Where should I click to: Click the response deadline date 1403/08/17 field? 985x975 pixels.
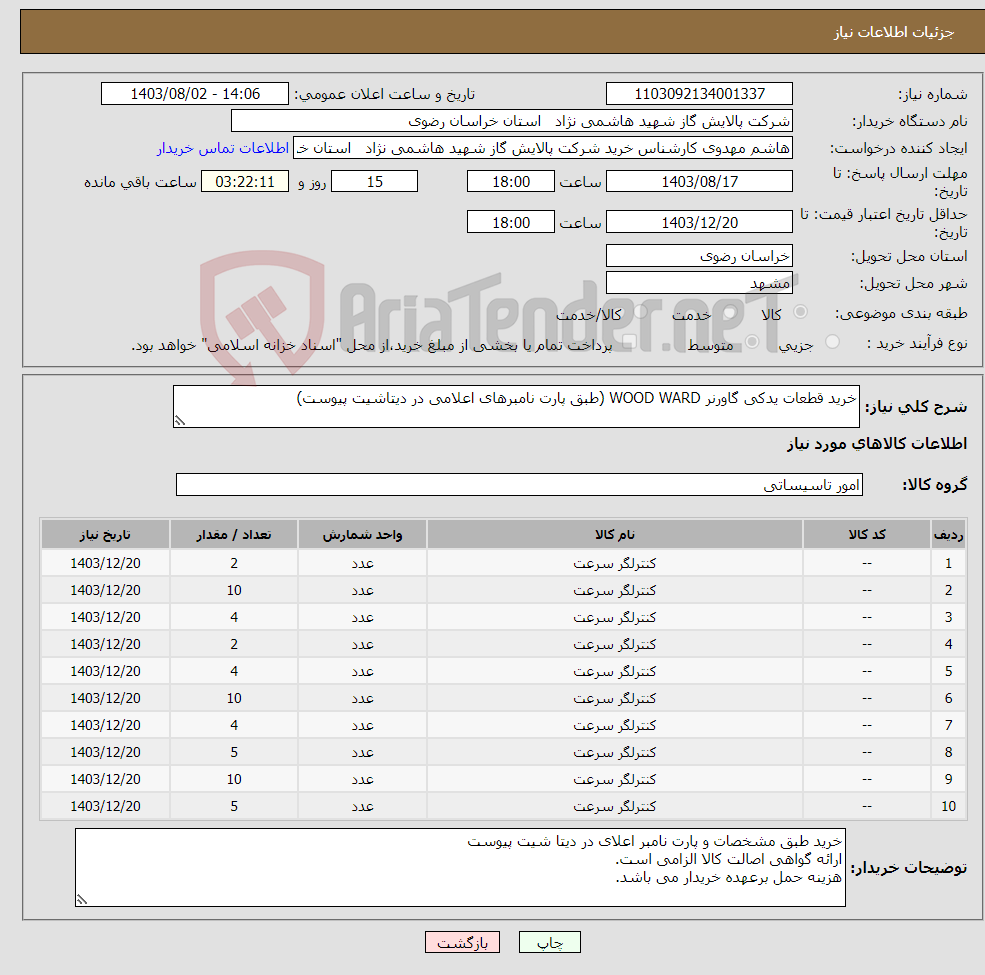(x=699, y=182)
